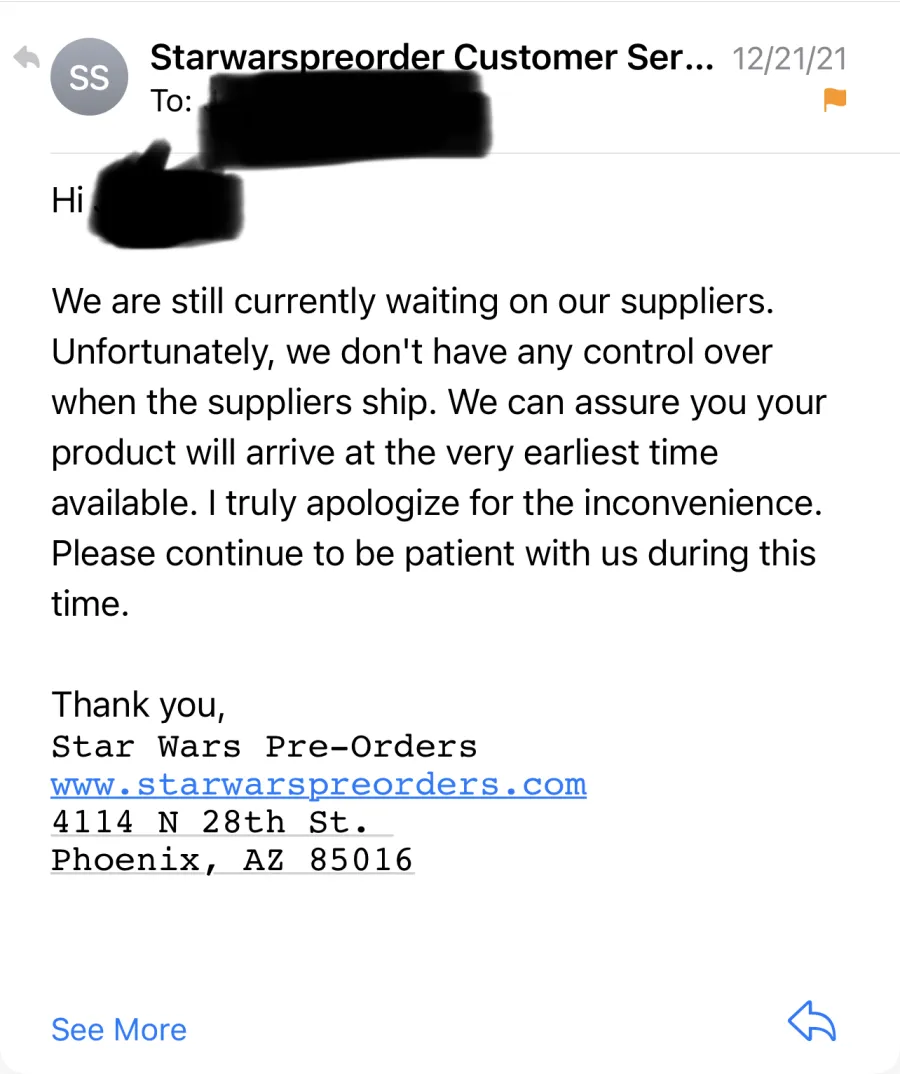
Task: Tap the Please continue to be patient line
Action: (434, 553)
